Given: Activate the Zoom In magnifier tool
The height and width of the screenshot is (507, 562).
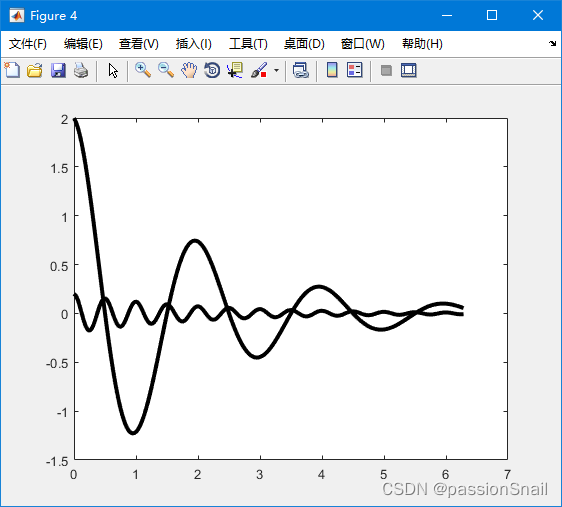Looking at the screenshot, I should [143, 70].
